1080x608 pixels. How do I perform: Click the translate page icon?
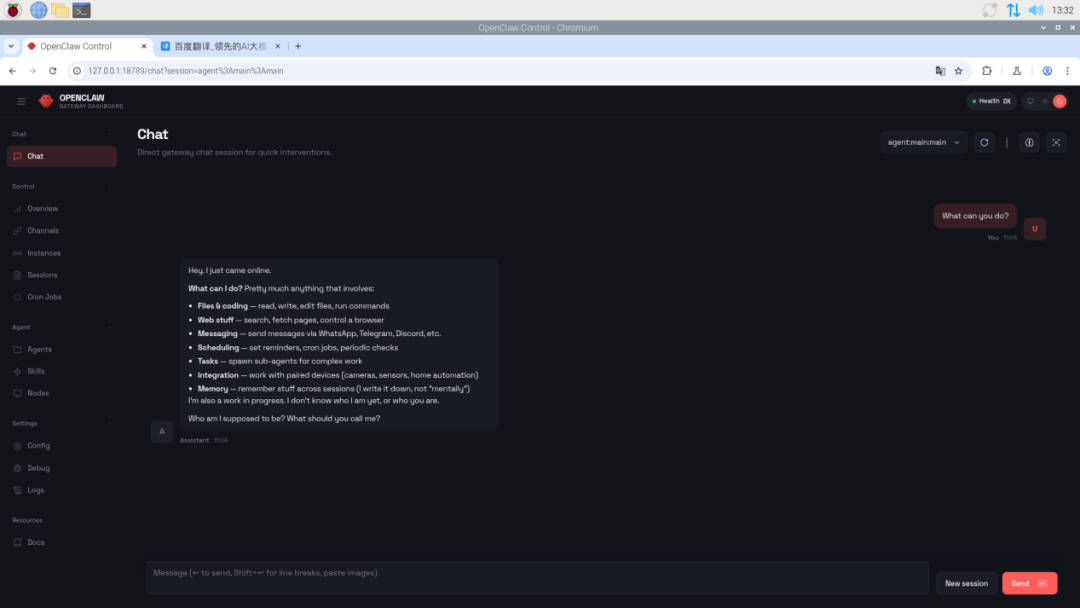click(x=940, y=71)
